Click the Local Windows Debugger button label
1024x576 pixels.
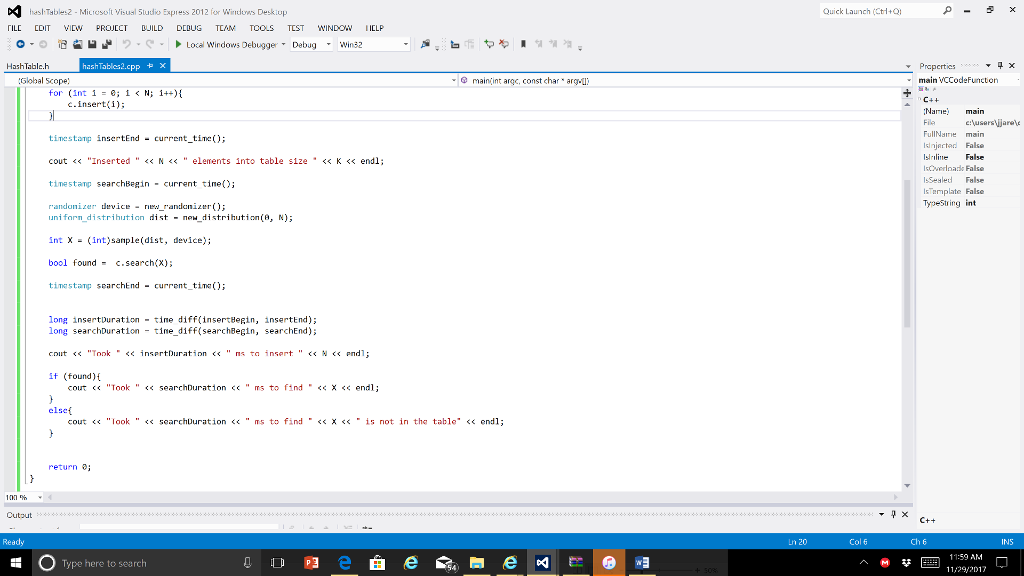click(232, 44)
